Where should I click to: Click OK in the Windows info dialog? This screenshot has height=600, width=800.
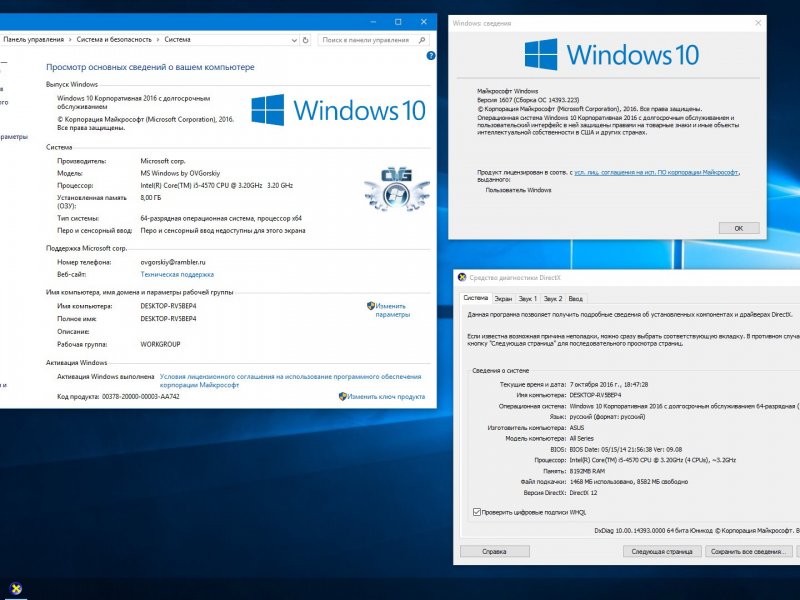(738, 228)
